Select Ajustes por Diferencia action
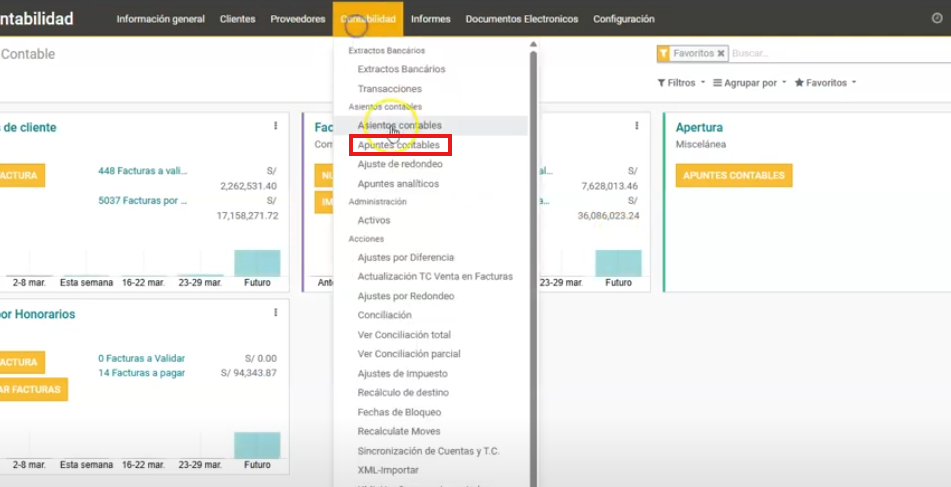Viewport: 951px width, 487px height. (x=405, y=258)
